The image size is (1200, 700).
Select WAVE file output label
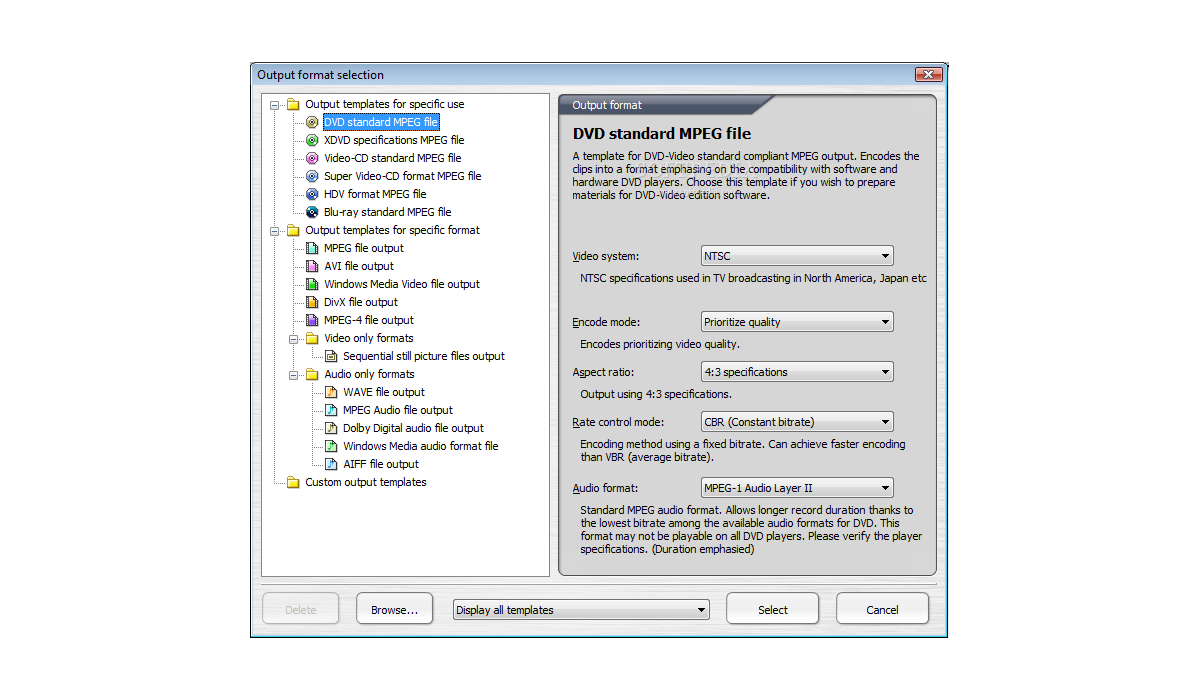click(384, 392)
